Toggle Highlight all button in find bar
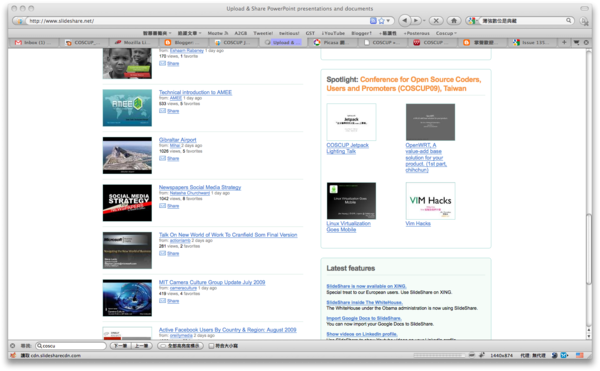 coord(180,346)
